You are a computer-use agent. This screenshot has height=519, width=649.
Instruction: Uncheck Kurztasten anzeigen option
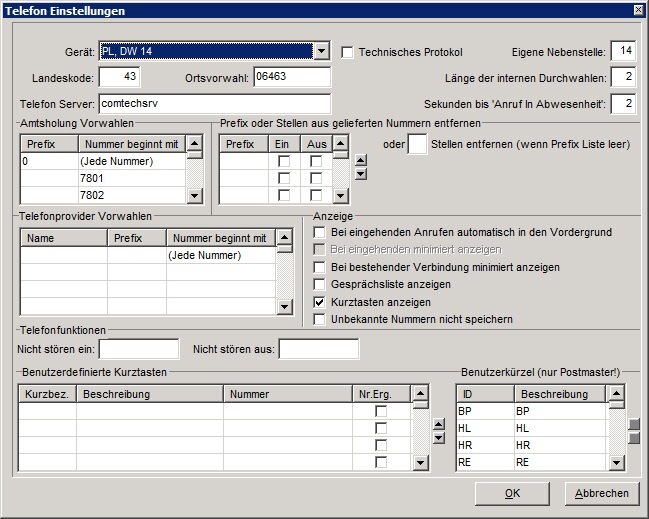coord(319,302)
